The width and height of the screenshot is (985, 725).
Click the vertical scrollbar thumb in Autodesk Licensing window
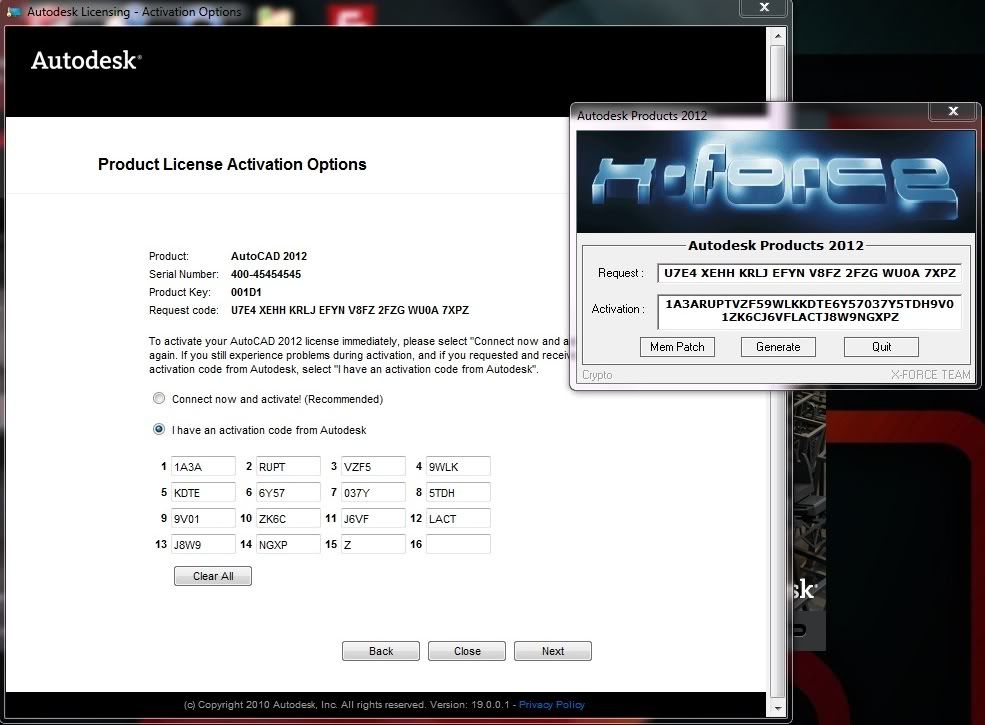coord(778,371)
